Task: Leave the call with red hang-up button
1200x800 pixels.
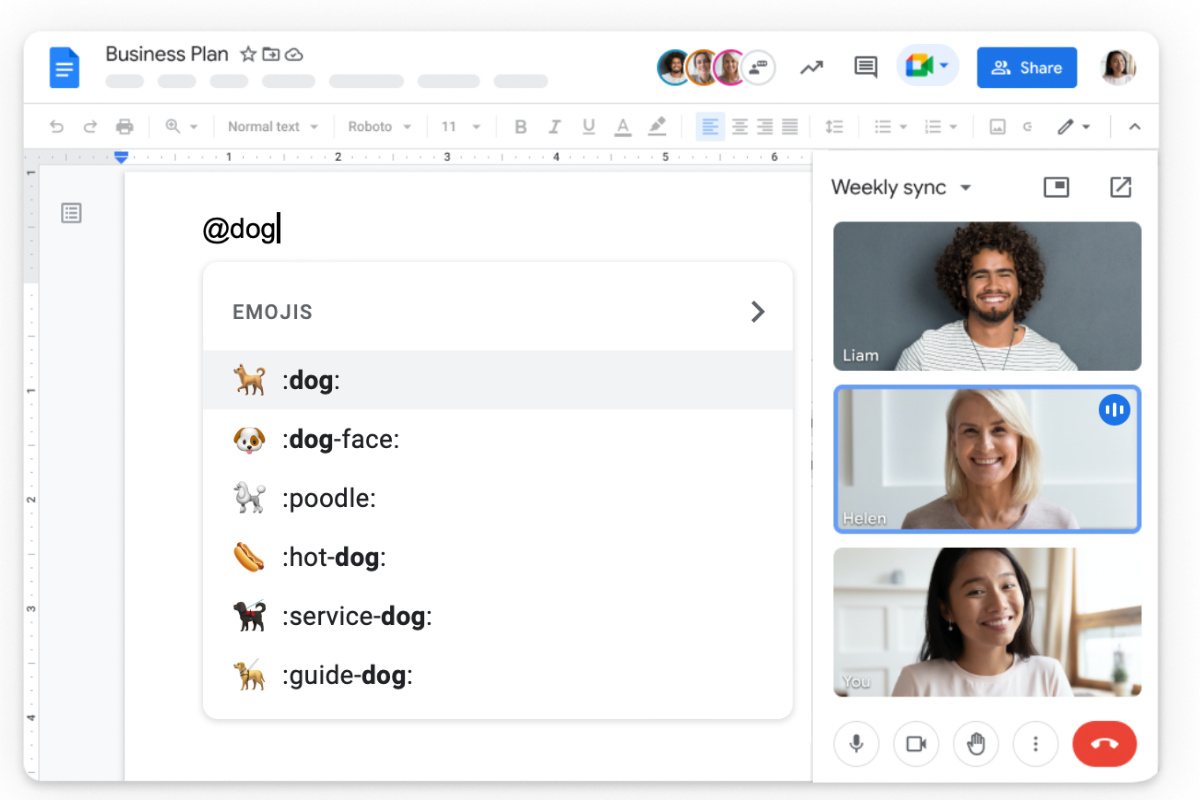Action: coord(1104,744)
